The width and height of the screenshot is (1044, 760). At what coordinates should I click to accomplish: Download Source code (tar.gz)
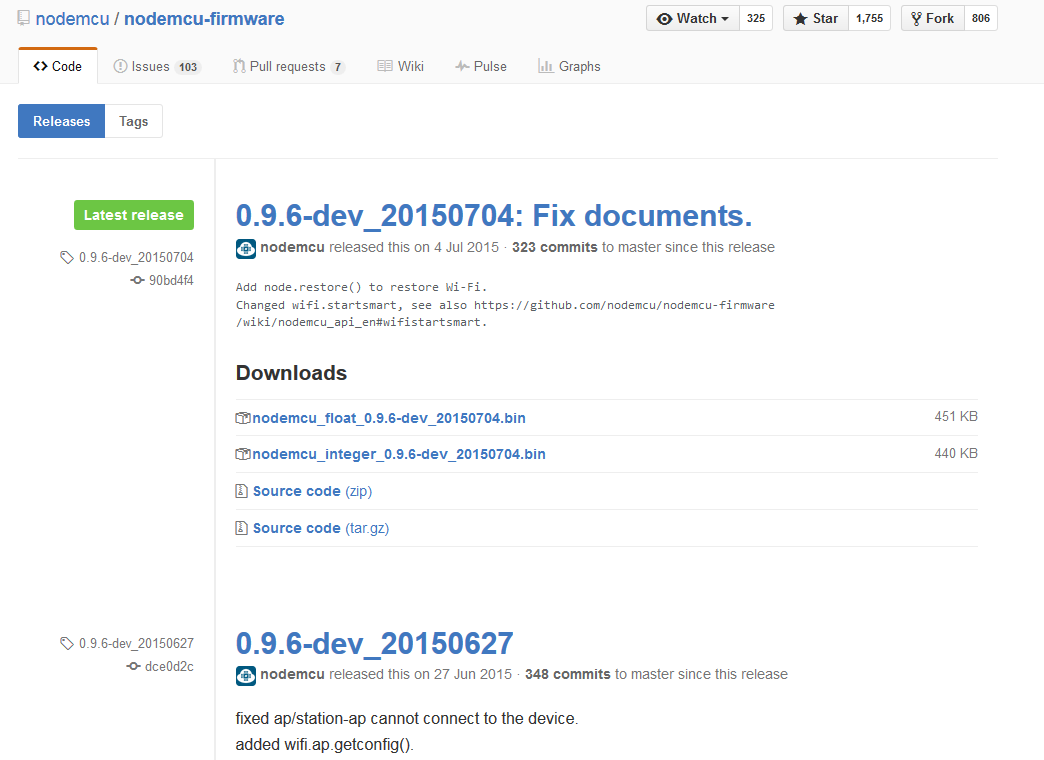pyautogui.click(x=321, y=528)
